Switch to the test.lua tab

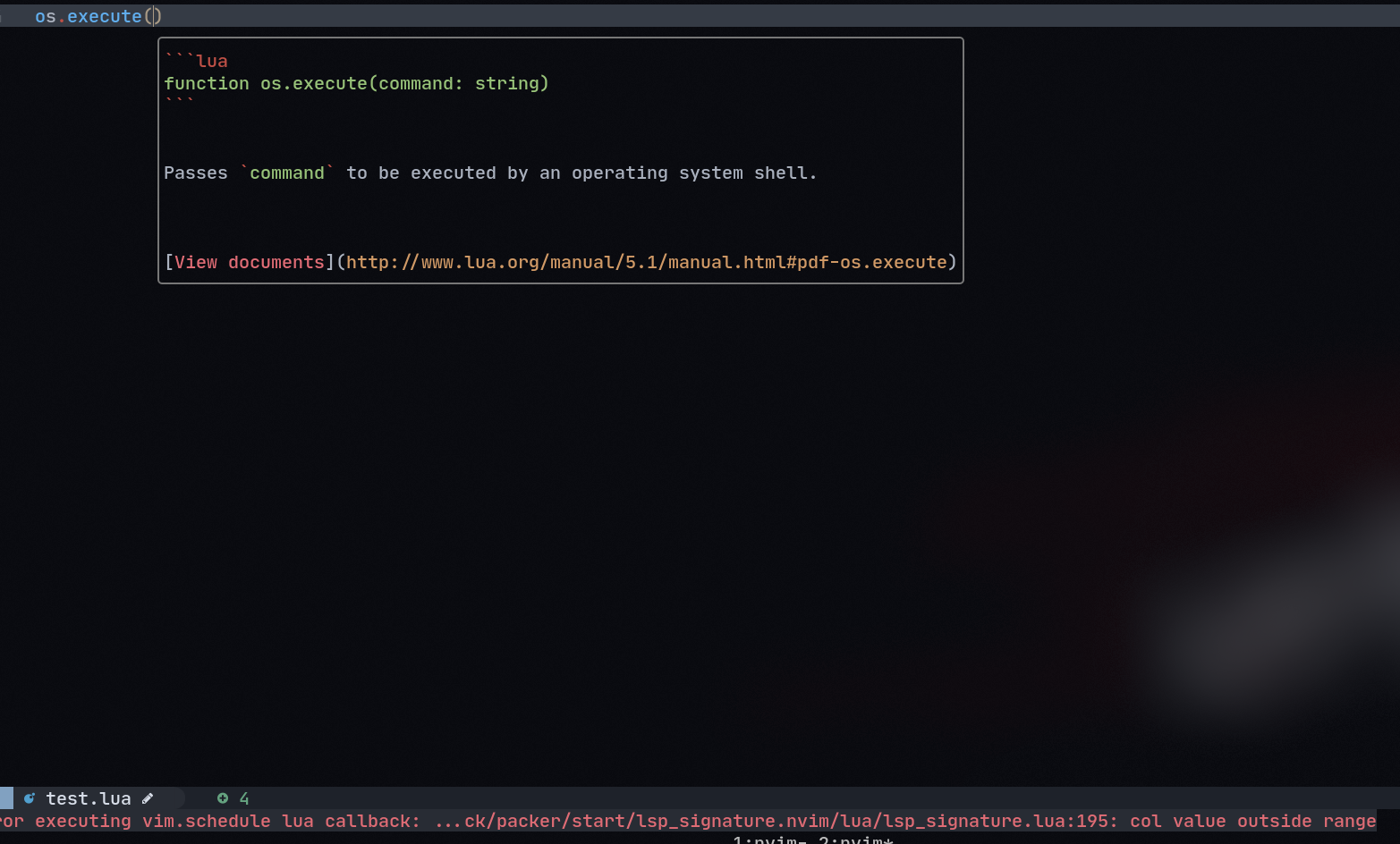click(x=89, y=798)
